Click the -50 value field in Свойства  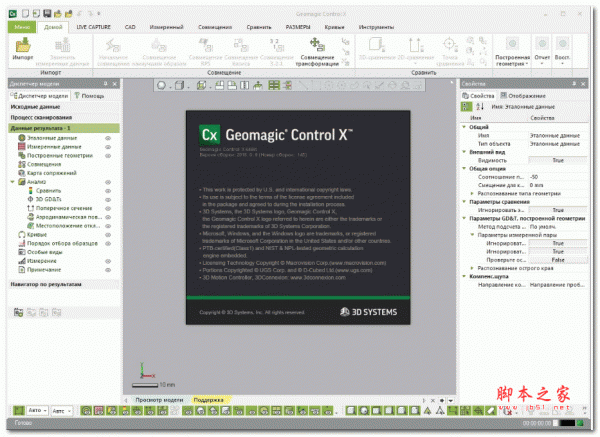pos(558,177)
